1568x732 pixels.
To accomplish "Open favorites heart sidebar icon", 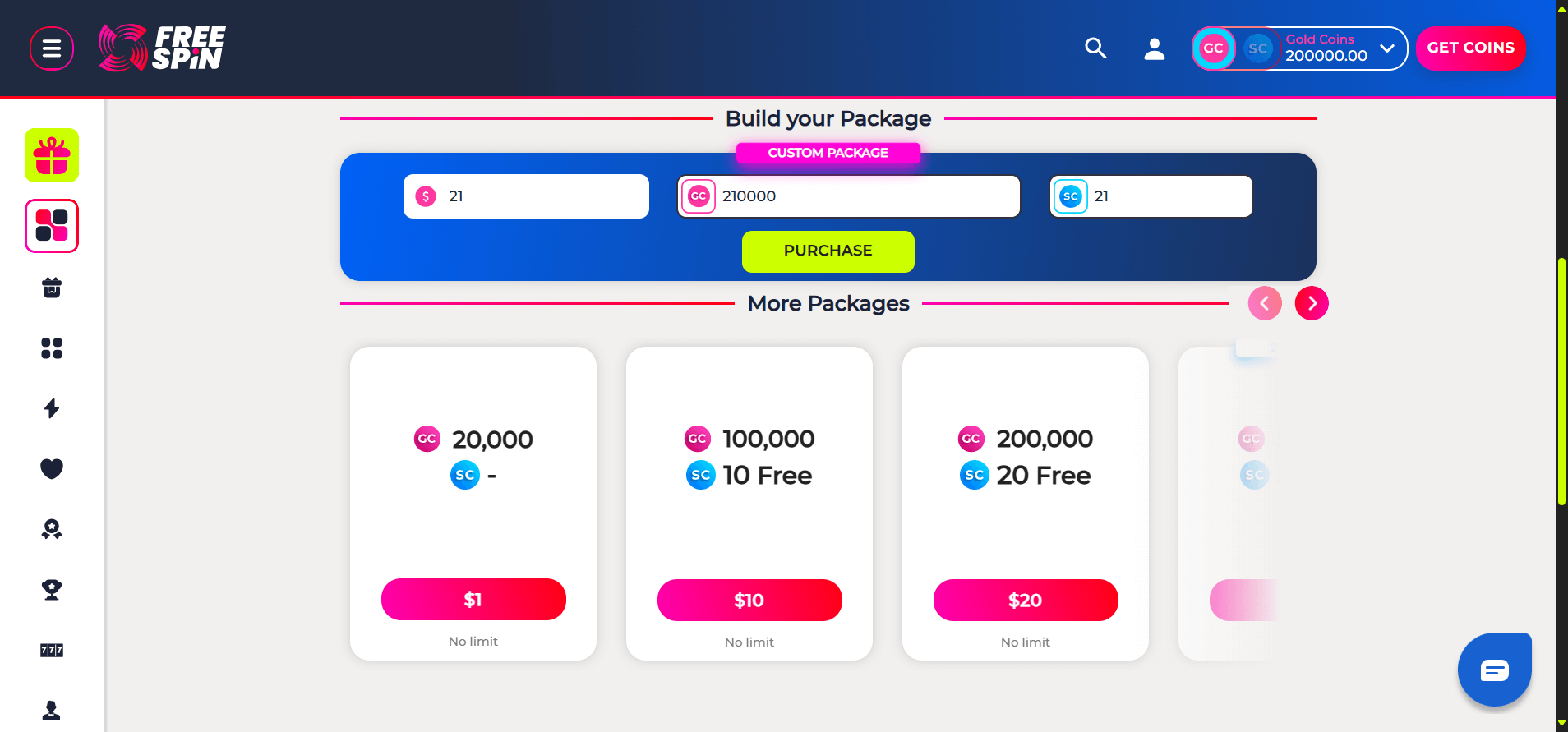I will 52,468.
